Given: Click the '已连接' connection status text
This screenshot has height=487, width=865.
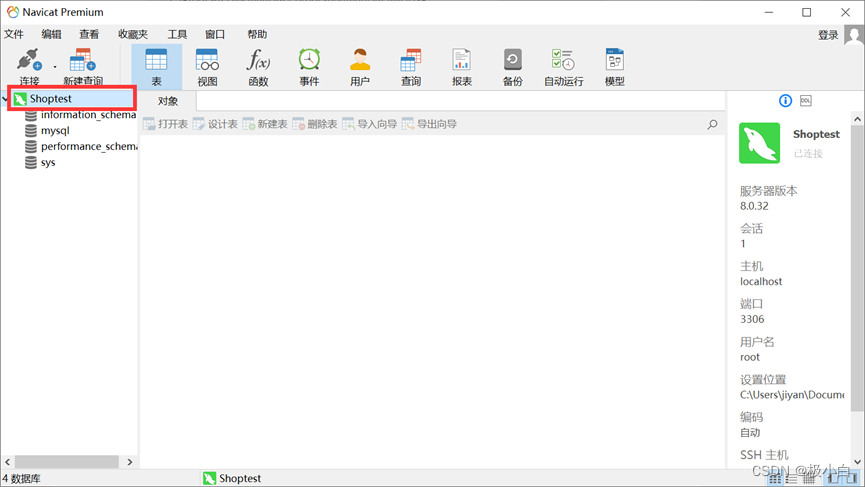Looking at the screenshot, I should (x=808, y=153).
